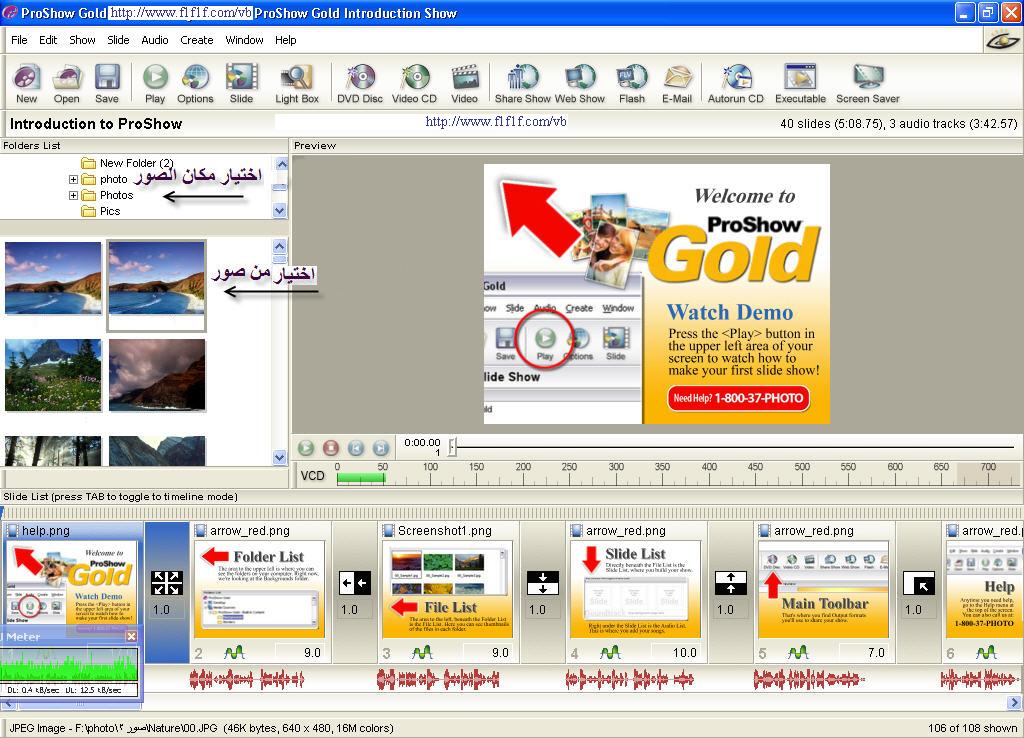The width and height of the screenshot is (1024, 738).
Task: Open the Audio menu
Action: tap(155, 40)
